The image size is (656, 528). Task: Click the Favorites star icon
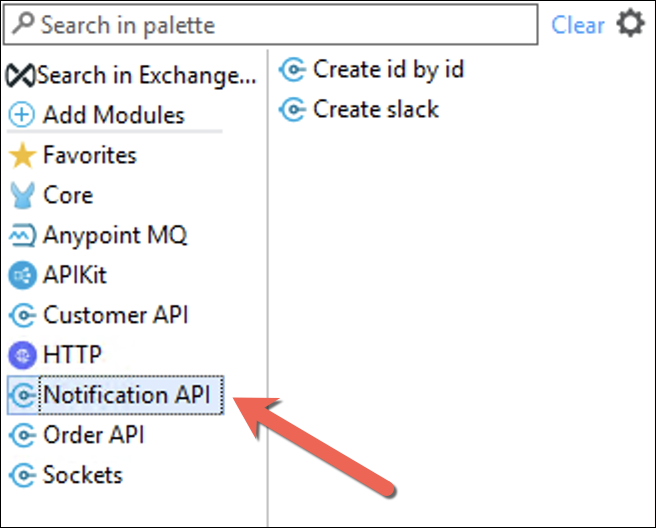point(22,155)
